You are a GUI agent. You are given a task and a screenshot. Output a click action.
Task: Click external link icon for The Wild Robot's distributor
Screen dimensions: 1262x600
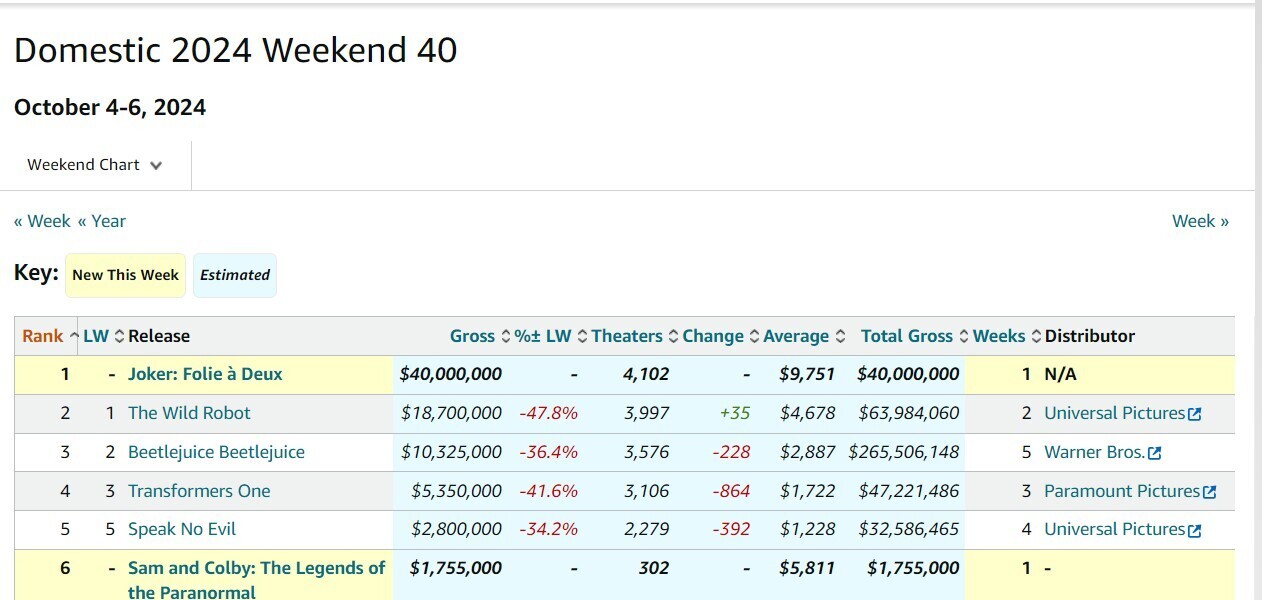pos(1194,414)
